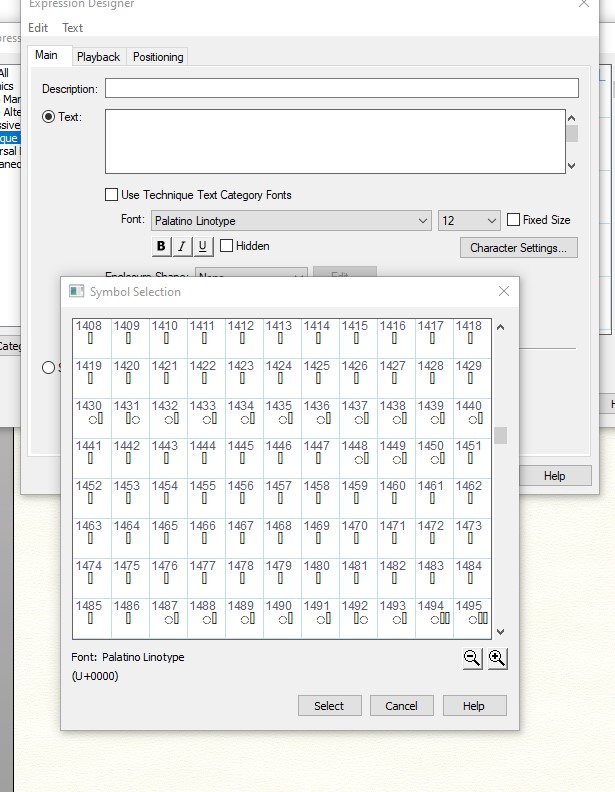Open the Edit menu
Viewport: 615px width, 792px height.
point(38,28)
